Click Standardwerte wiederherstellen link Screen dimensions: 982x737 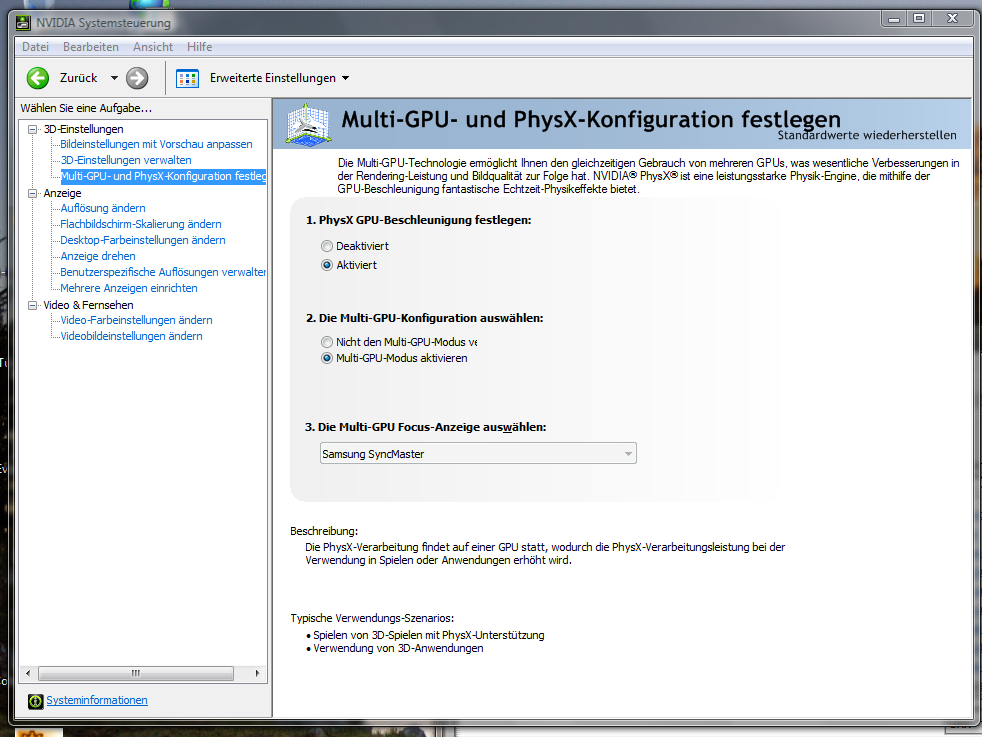coord(867,135)
